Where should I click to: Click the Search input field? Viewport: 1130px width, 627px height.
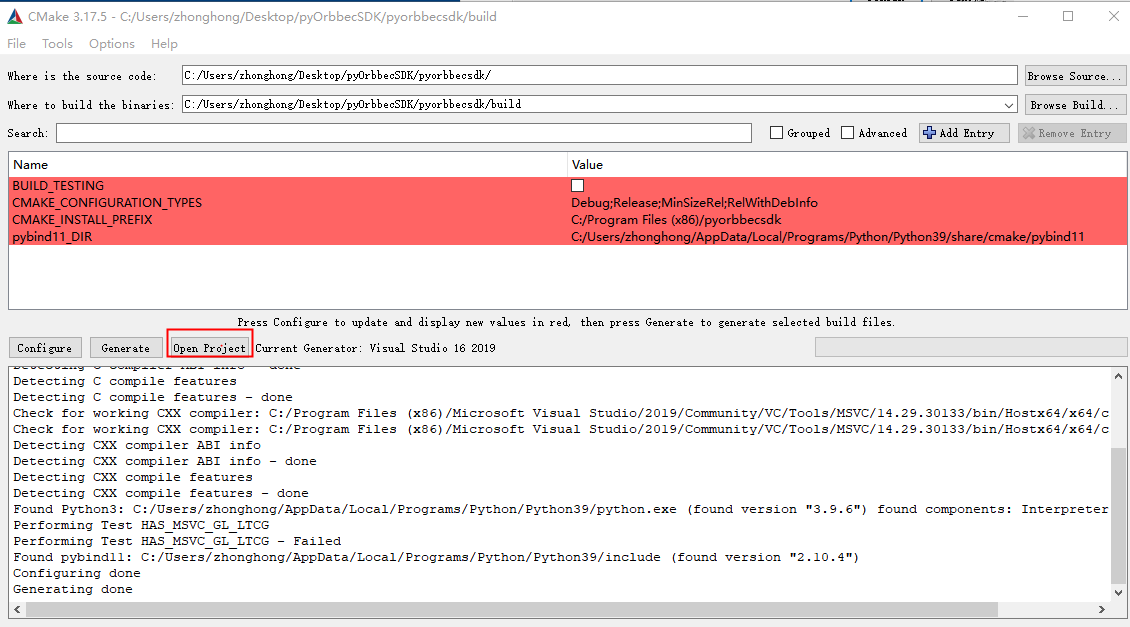click(x=403, y=133)
